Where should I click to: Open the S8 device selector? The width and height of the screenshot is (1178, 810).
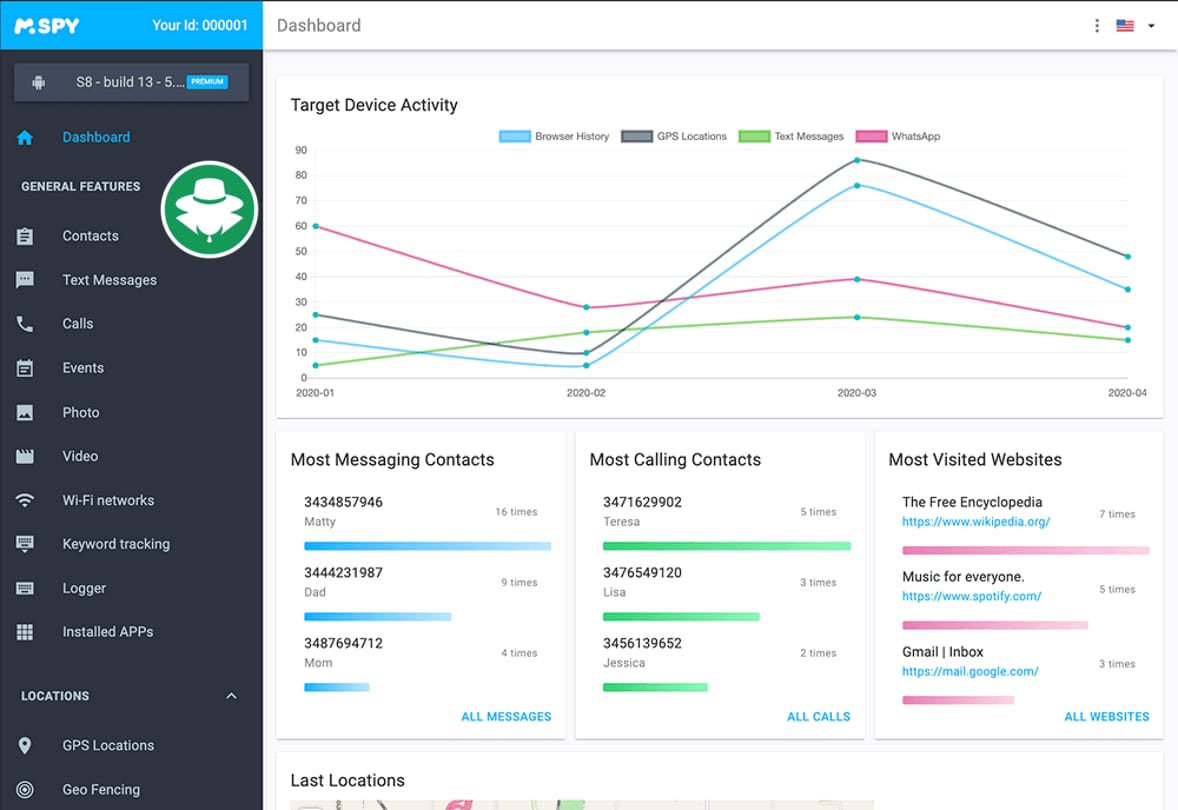point(131,82)
